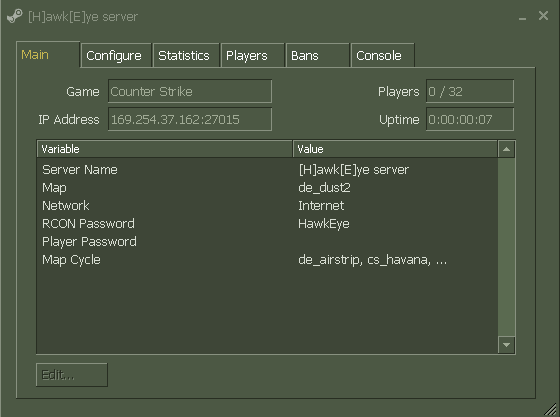Image resolution: width=560 pixels, height=417 pixels.
Task: Click the variable list scrollbar track
Action: [x=506, y=247]
